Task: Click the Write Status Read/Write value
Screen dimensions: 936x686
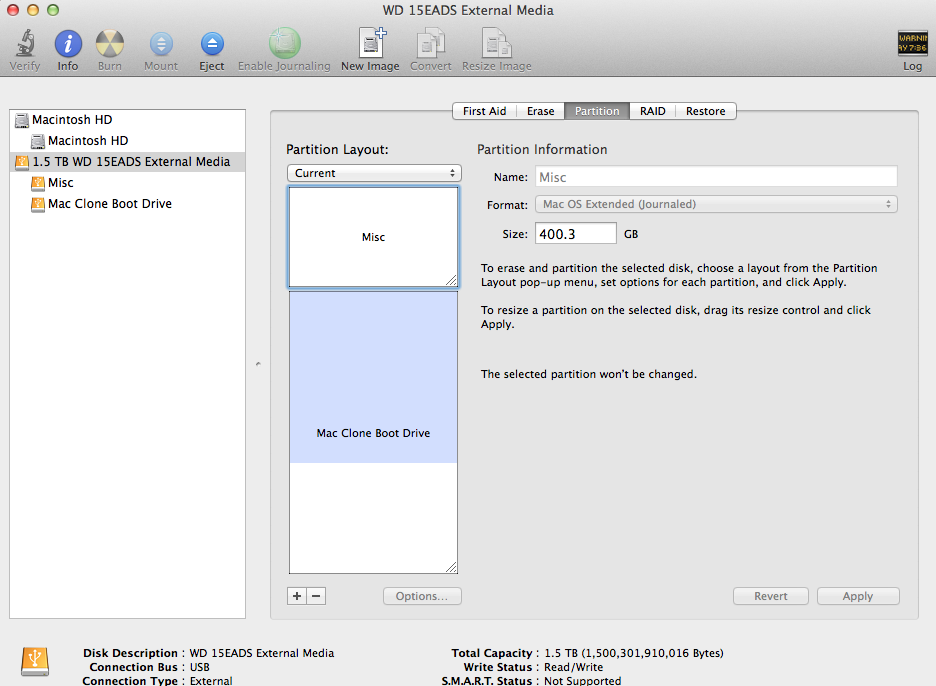Action: pyautogui.click(x=573, y=667)
